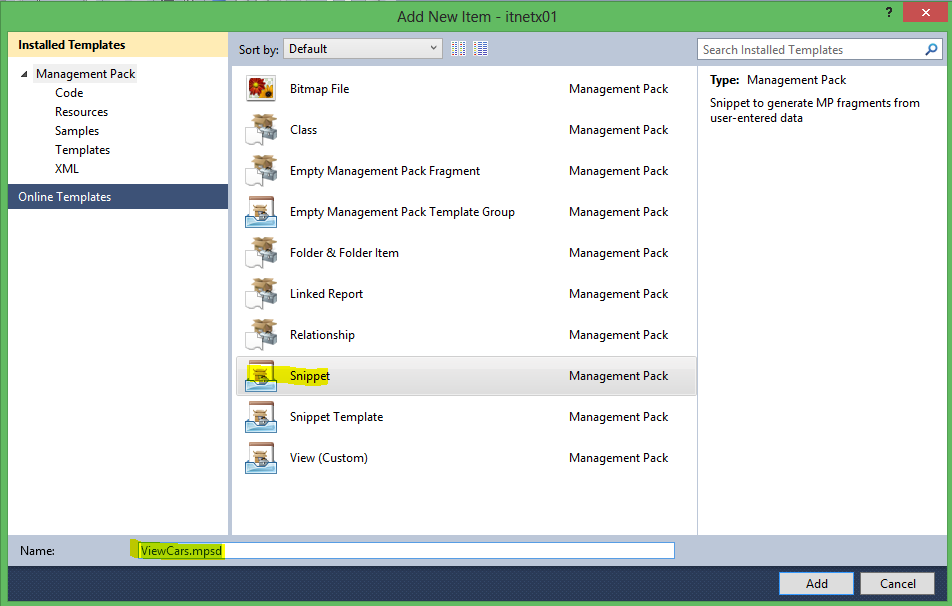Click the Linked Report template icon

tap(261, 294)
